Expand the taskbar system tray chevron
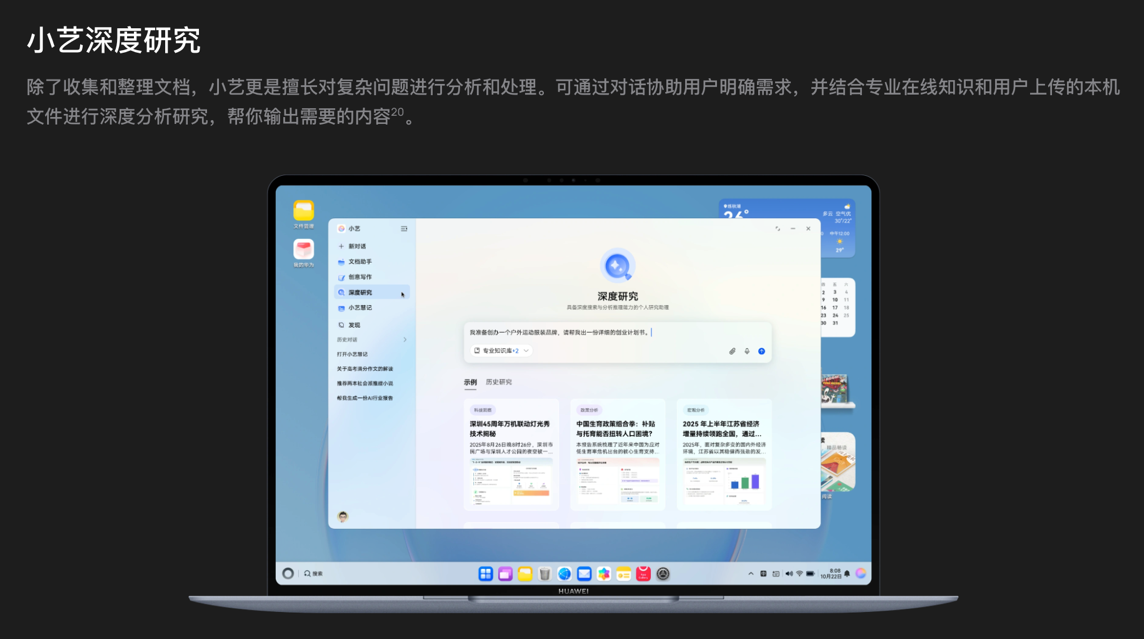 point(751,574)
